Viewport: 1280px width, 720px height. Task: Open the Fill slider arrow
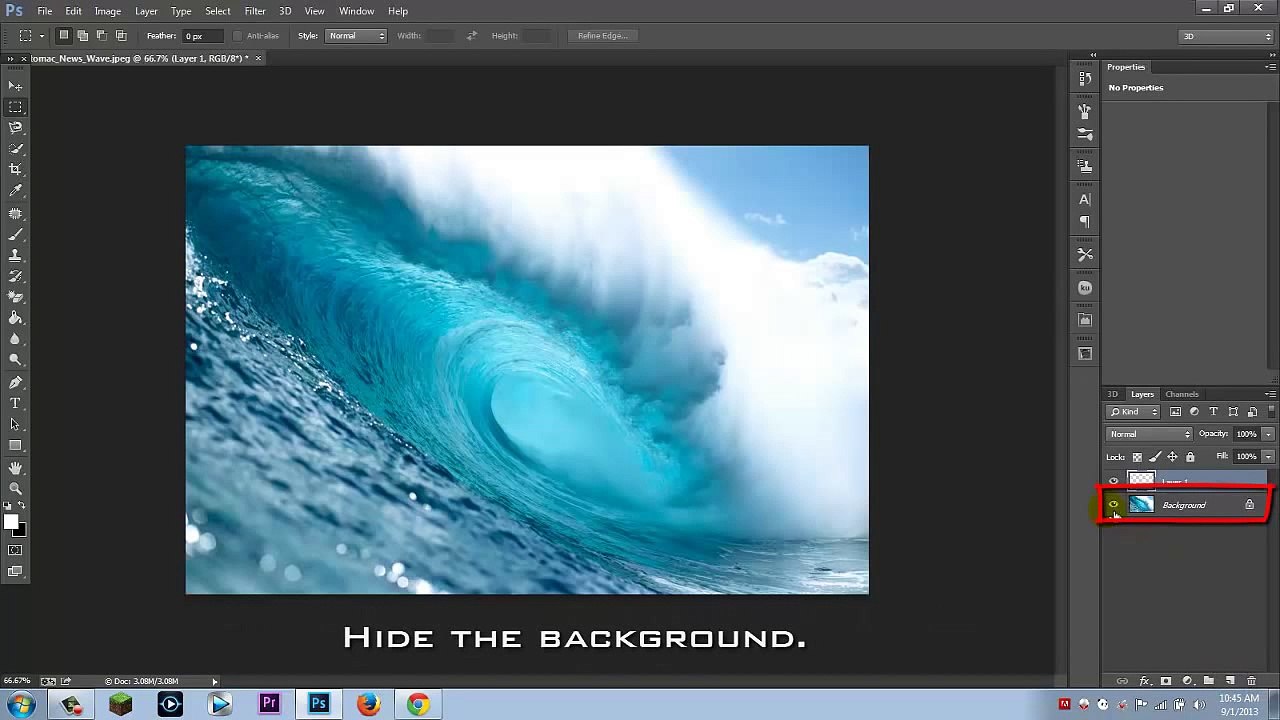point(1268,456)
